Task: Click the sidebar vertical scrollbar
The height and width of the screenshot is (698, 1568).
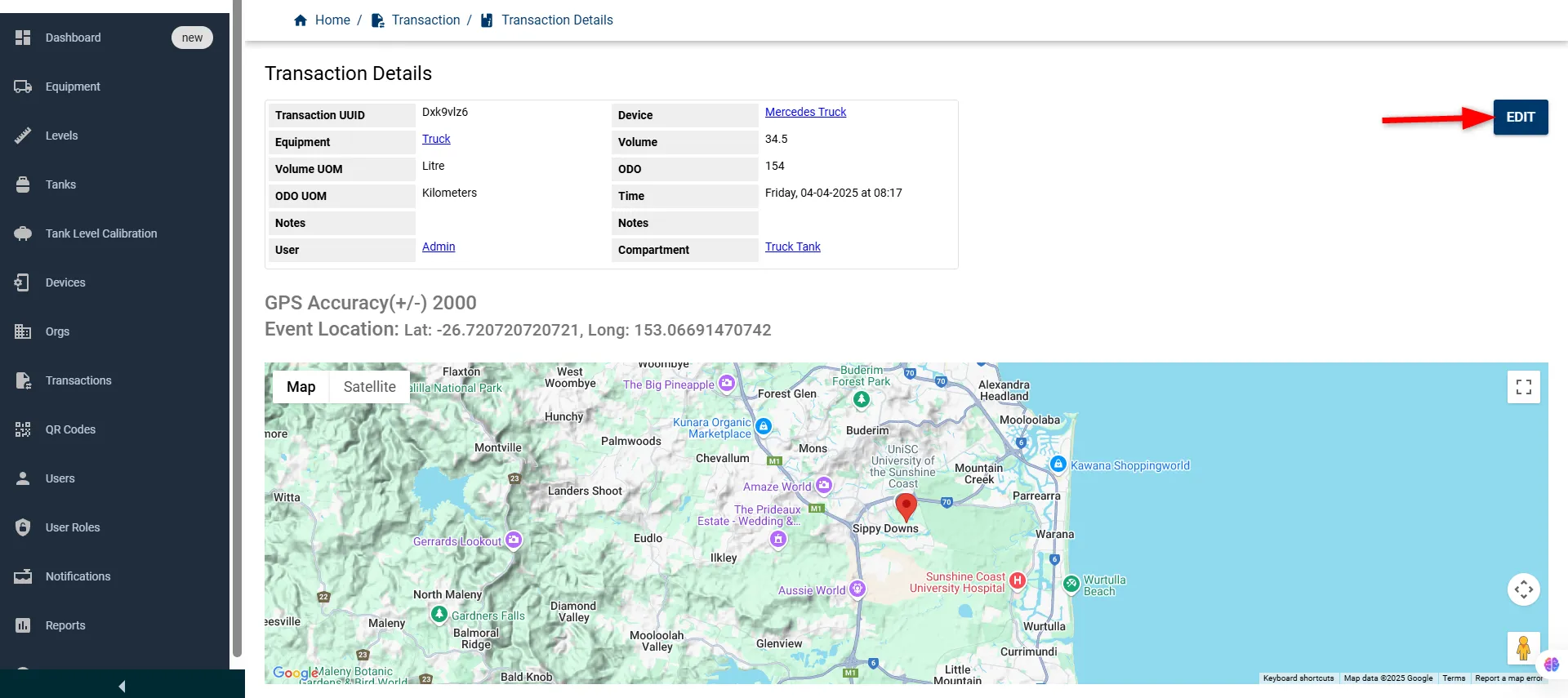Action: coord(238,327)
